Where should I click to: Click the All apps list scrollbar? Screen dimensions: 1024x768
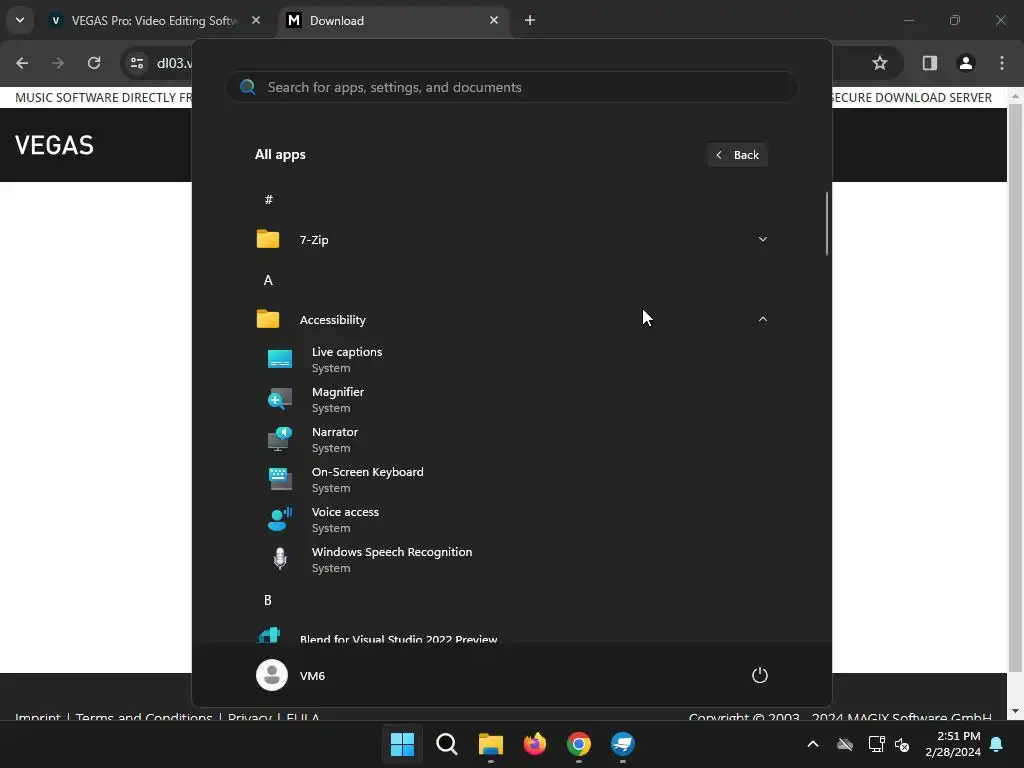coord(826,223)
